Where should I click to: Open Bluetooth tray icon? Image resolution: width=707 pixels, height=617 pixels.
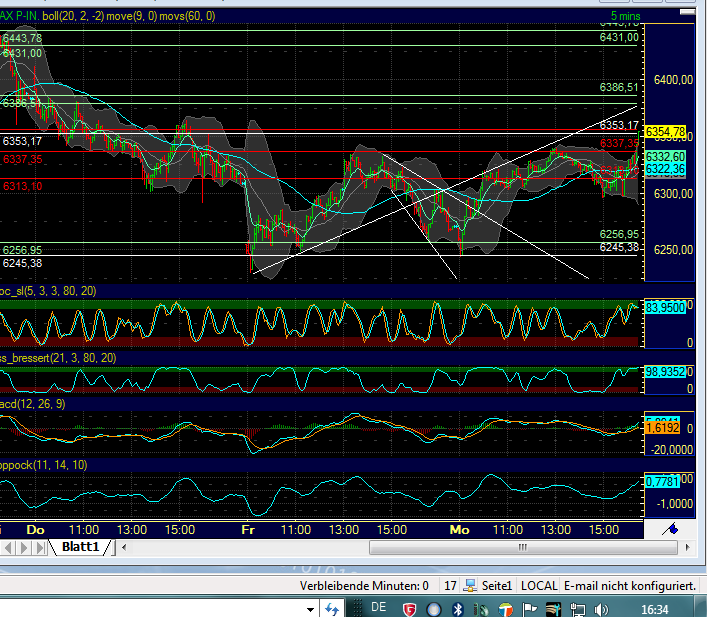[458, 610]
